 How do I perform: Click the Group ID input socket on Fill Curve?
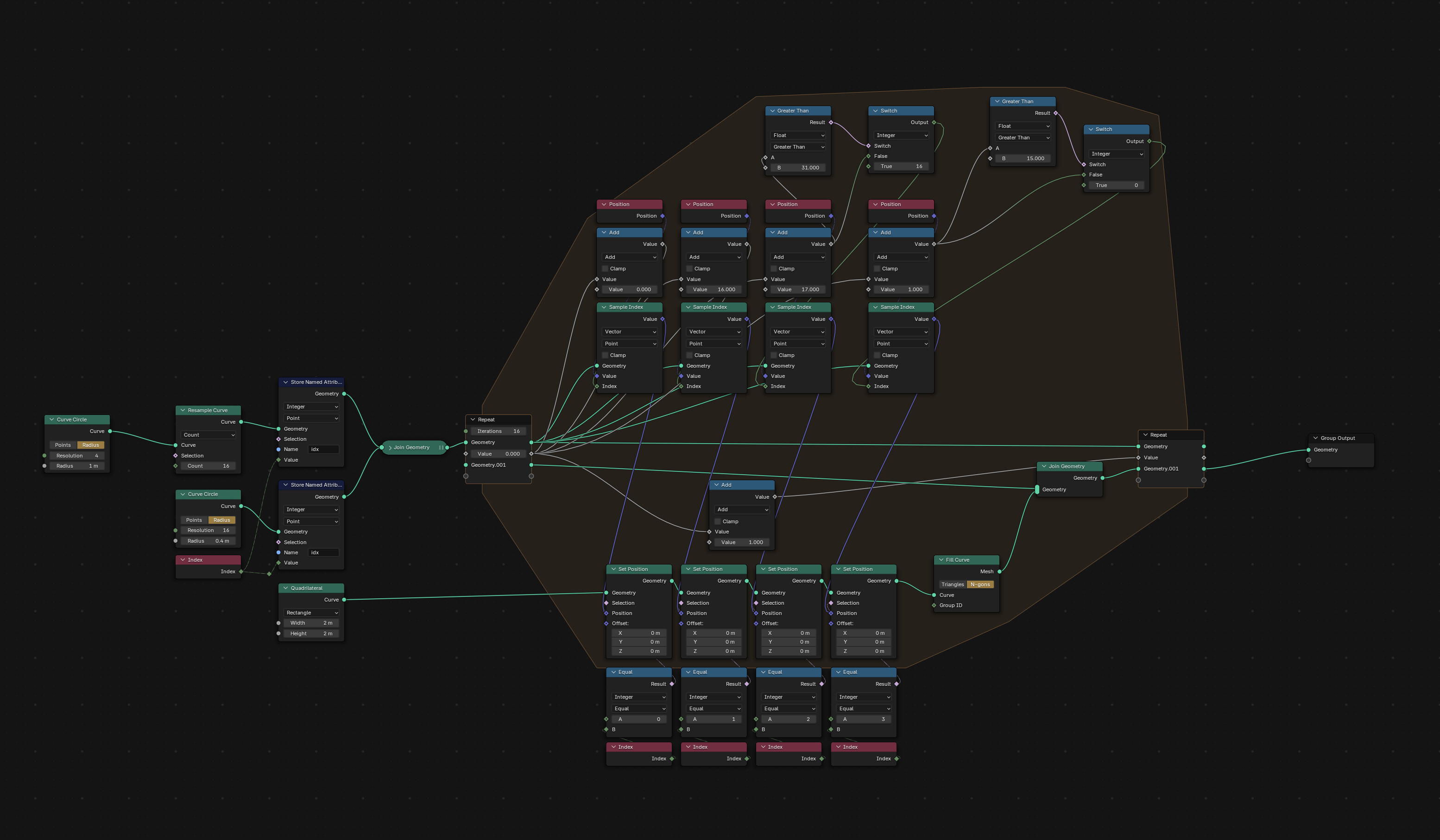[x=934, y=605]
